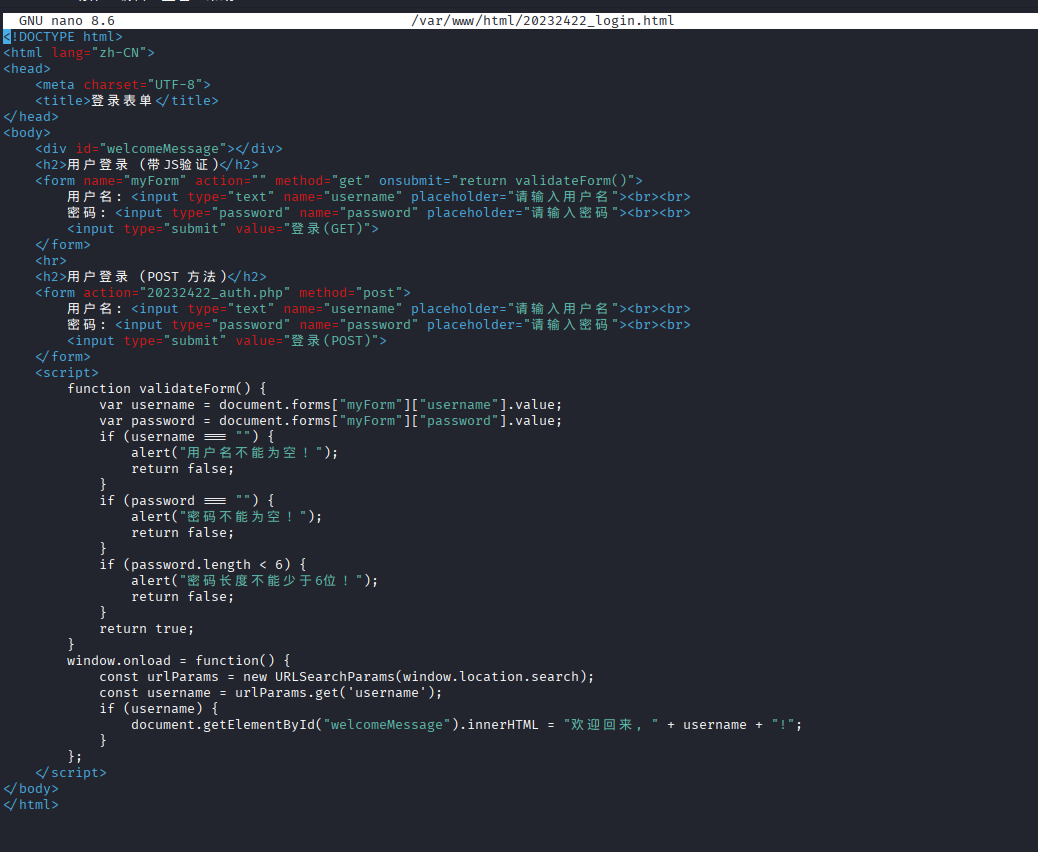The width and height of the screenshot is (1038, 852).
Task: Click the 'const username = urlParams.get' line
Action: pos(271,692)
